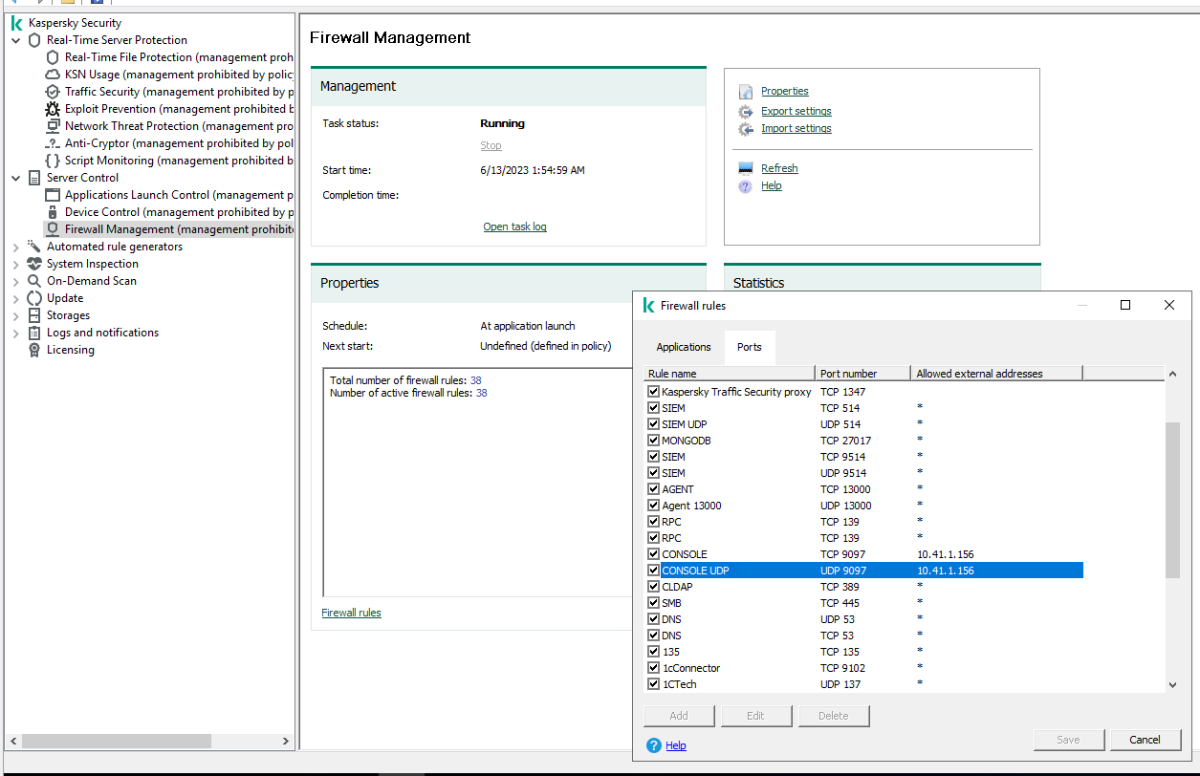Open the task log link

(x=514, y=227)
